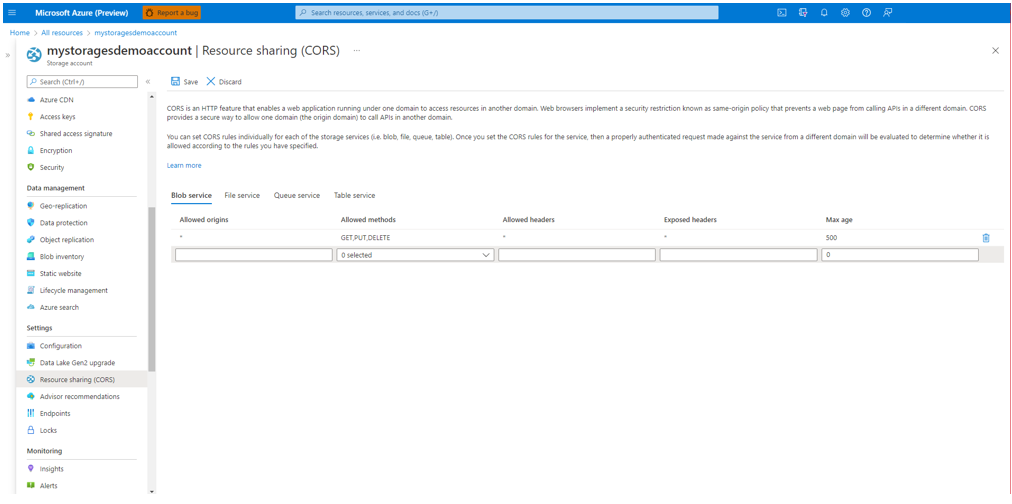Screen dimensions: 1012x504
Task: Close the Resource sharing blade
Action: click(x=995, y=50)
